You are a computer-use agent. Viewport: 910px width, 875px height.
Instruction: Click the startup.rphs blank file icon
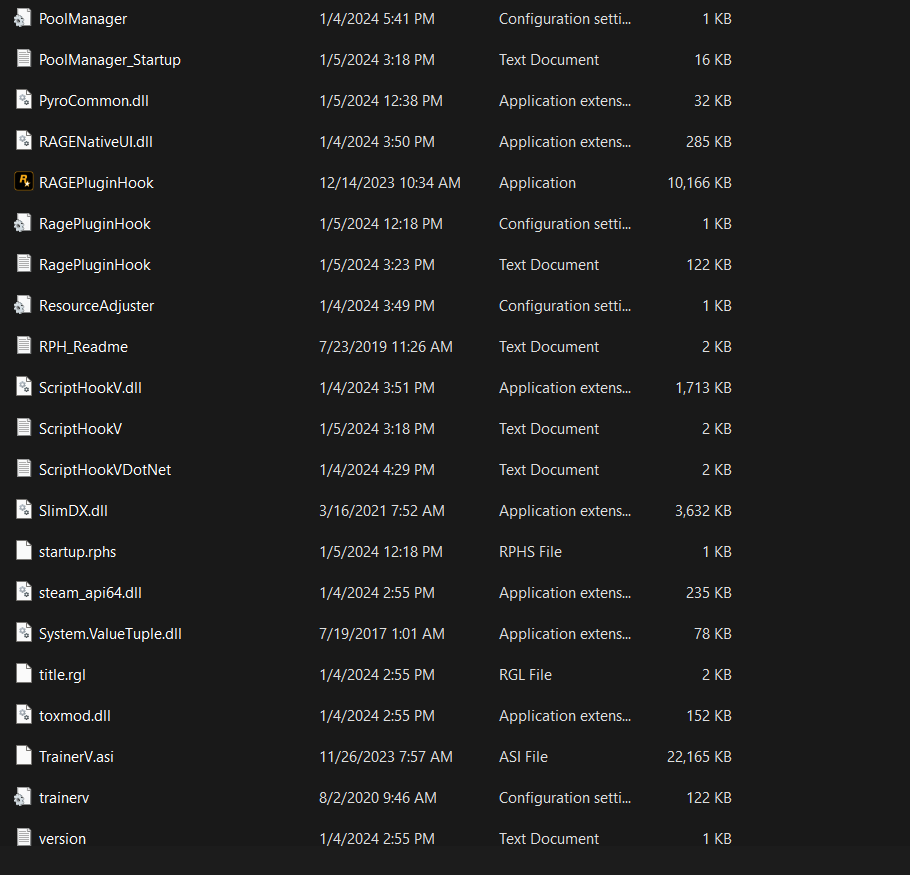(23, 551)
